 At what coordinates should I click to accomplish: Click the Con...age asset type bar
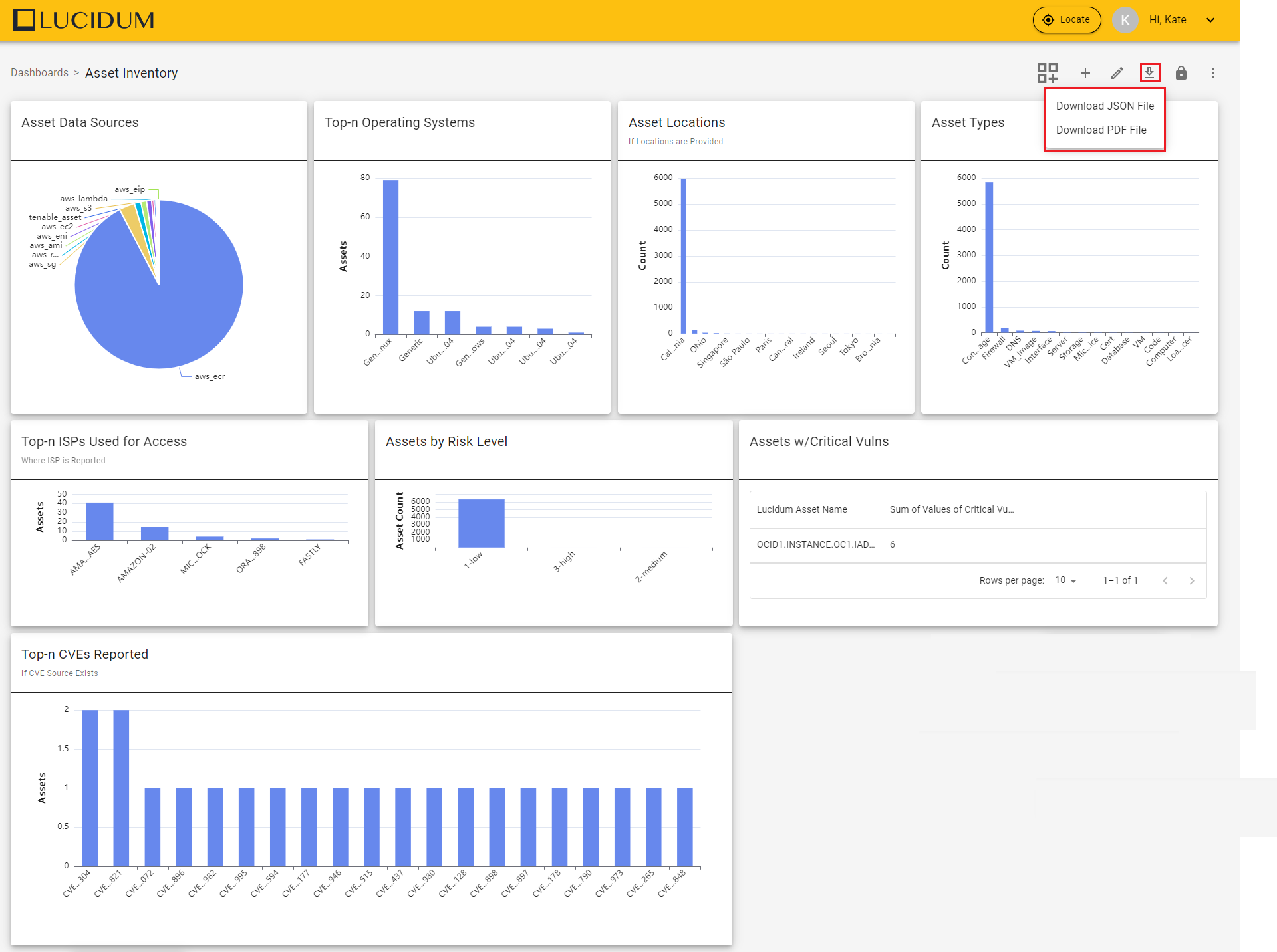(989, 257)
